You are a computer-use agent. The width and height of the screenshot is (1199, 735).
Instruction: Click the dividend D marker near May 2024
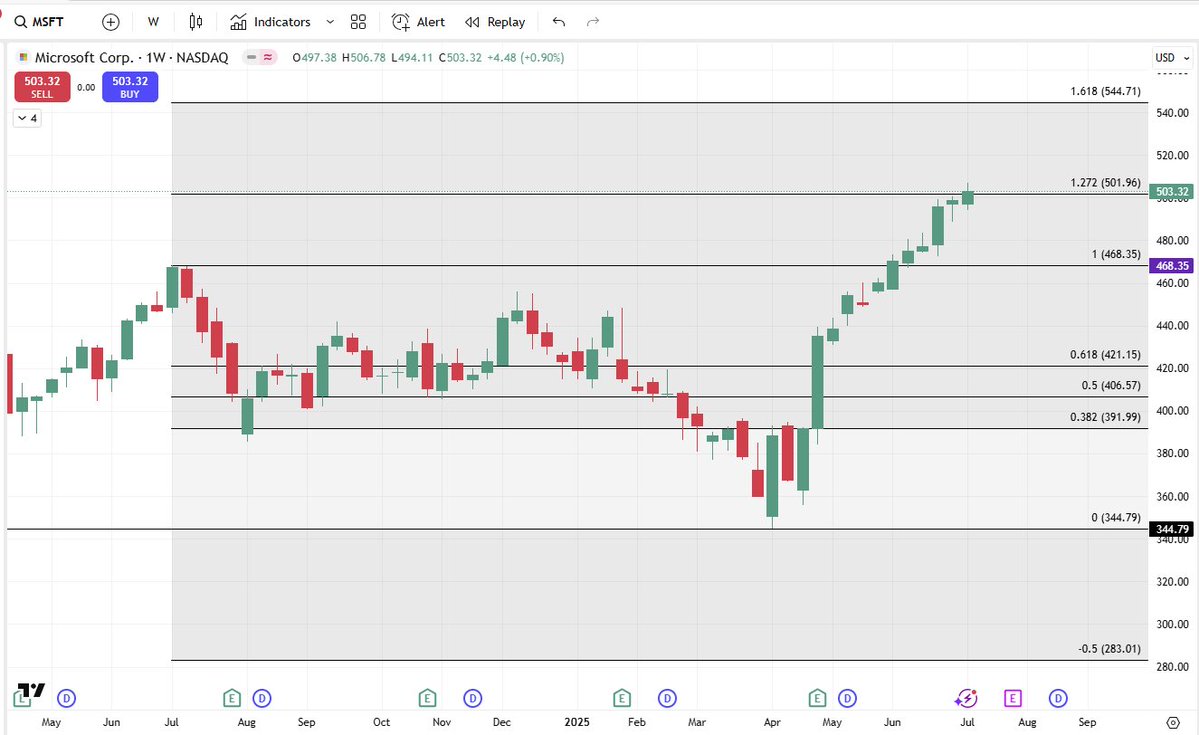(x=67, y=698)
